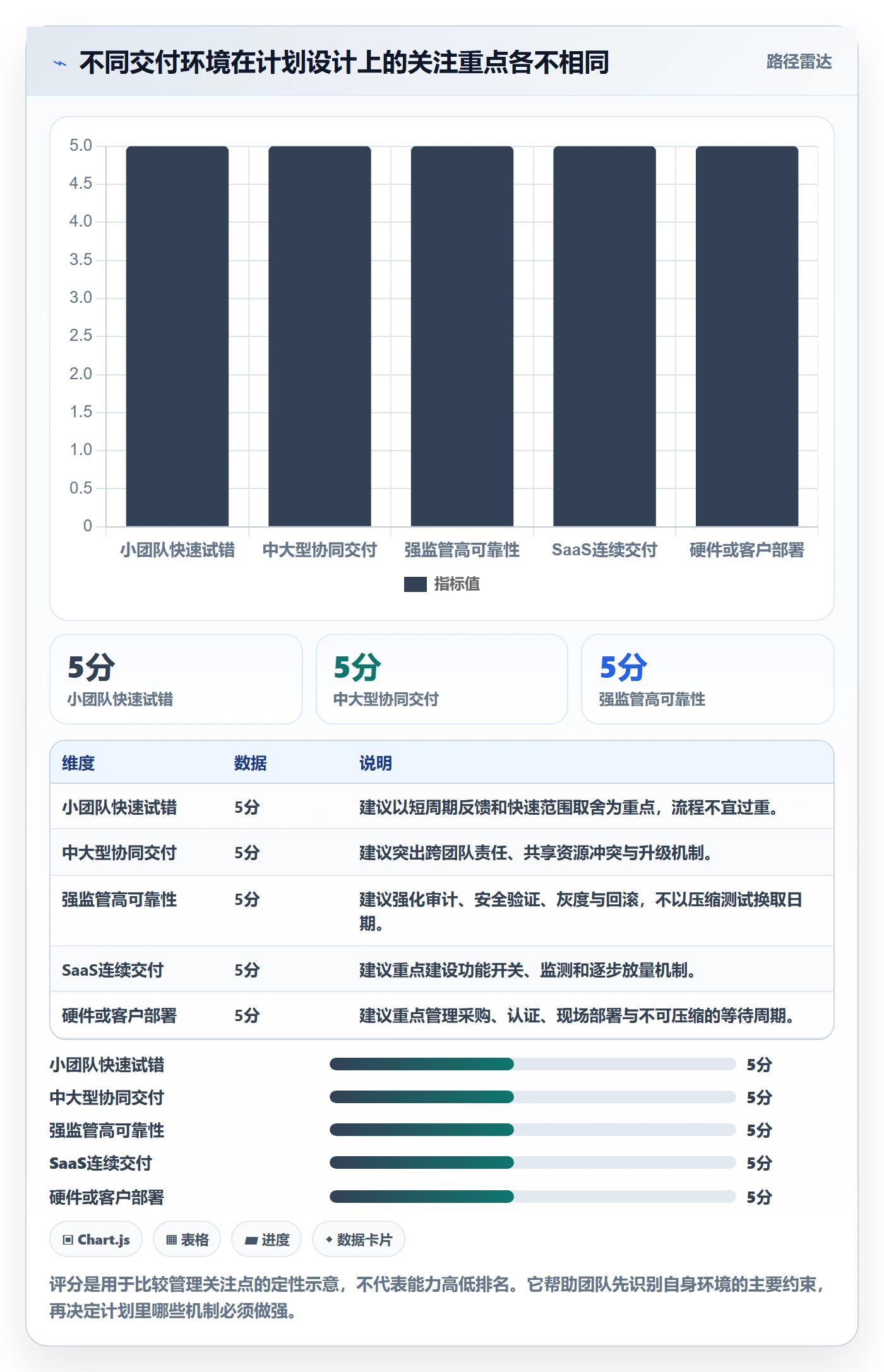The image size is (884, 1372).
Task: Click the 5.0 y-axis tick label
Action: [81, 146]
